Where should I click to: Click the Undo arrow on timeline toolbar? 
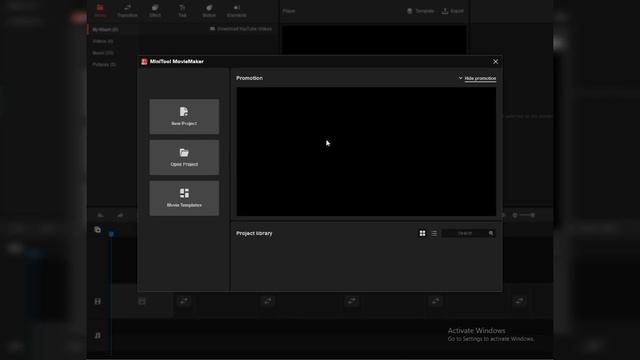tap(100, 215)
